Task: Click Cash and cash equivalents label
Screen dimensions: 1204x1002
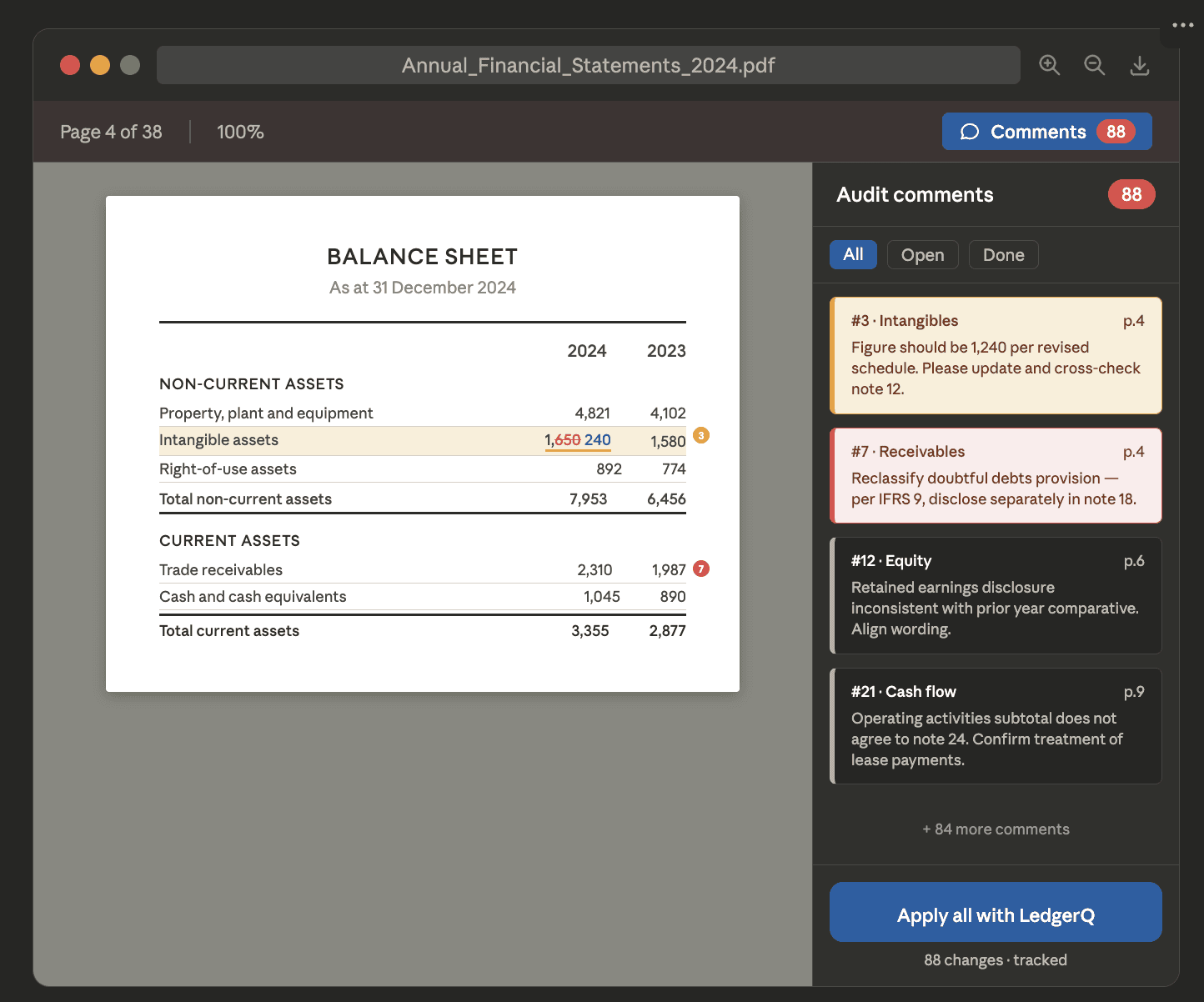Action: point(253,597)
